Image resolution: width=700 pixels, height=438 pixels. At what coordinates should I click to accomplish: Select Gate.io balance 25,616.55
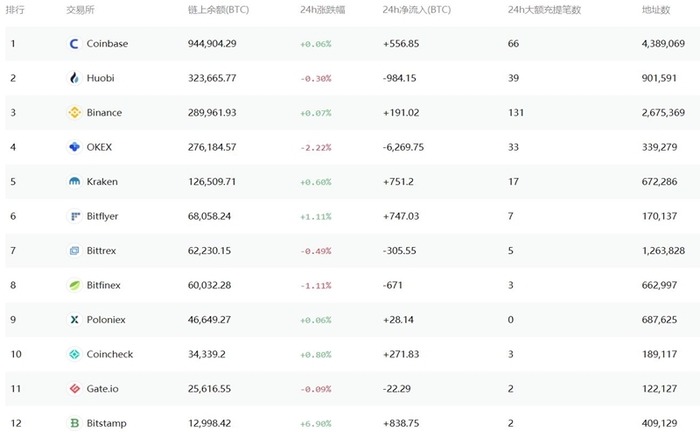[209, 388]
